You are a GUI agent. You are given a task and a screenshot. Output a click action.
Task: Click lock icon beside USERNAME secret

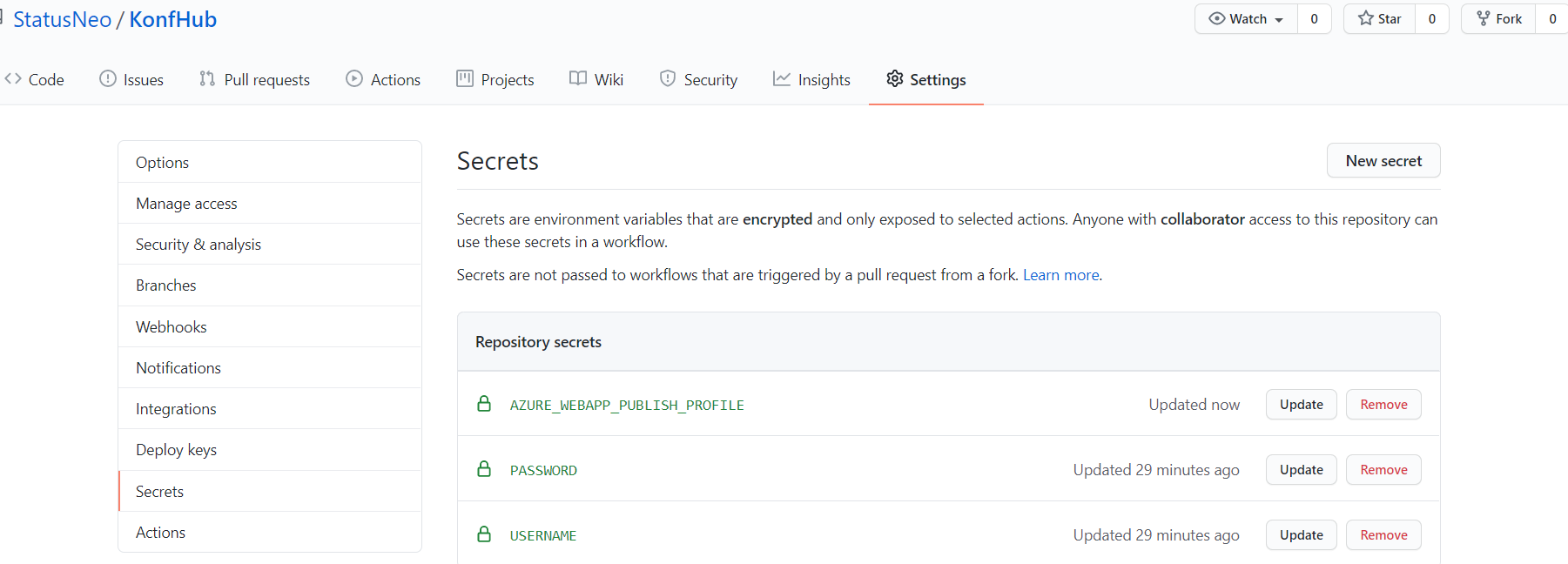(484, 534)
